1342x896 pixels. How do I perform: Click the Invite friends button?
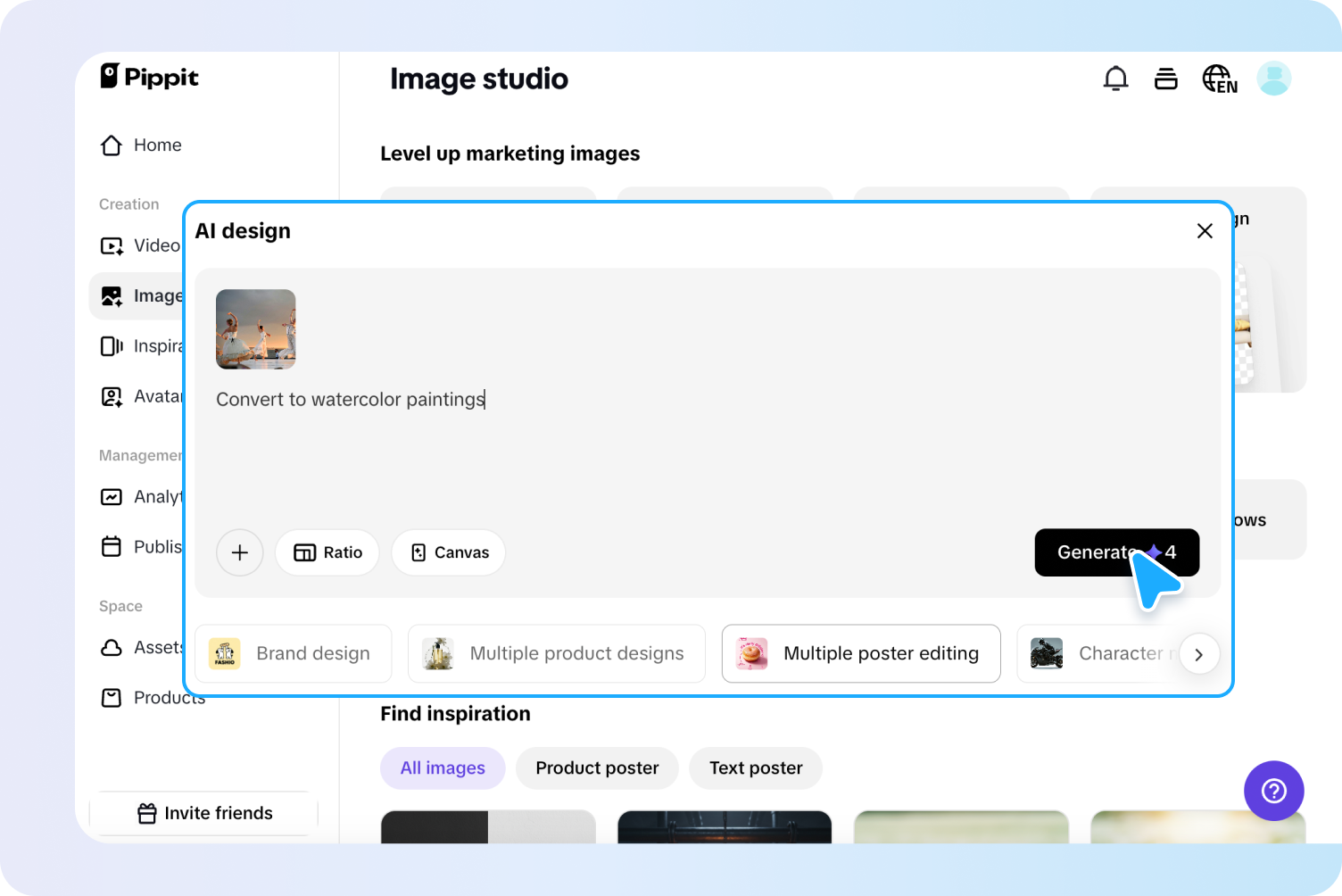coord(204,813)
